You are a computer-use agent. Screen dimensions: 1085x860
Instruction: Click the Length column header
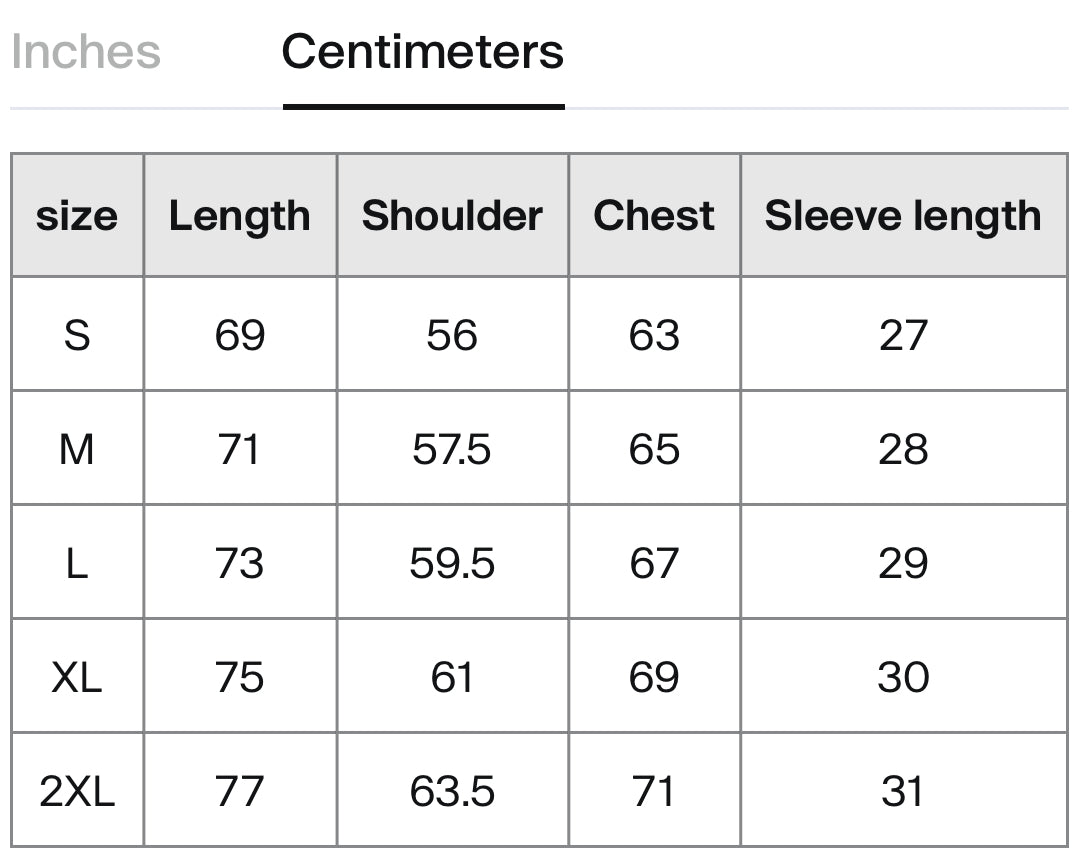(x=239, y=216)
